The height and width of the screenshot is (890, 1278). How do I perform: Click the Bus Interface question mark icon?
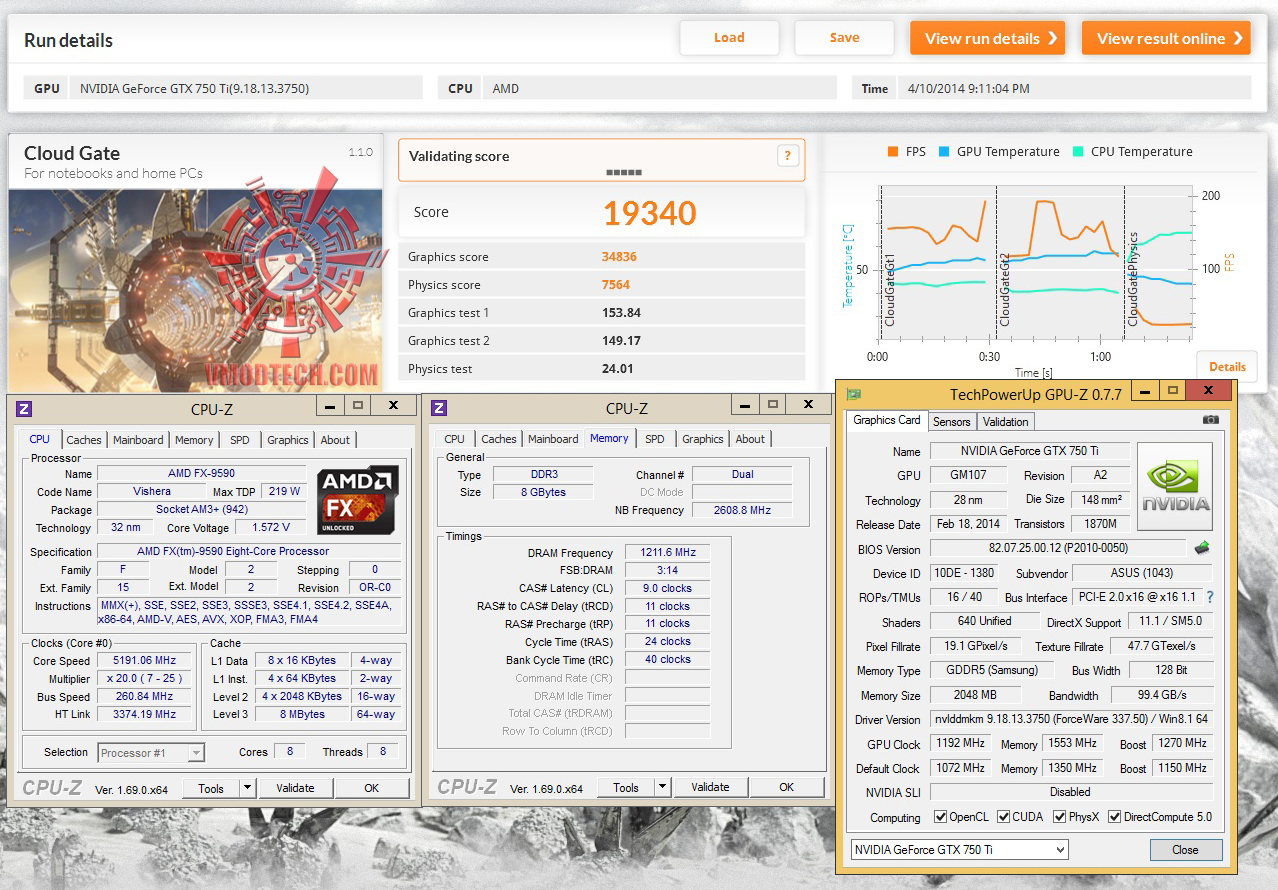pyautogui.click(x=1209, y=597)
